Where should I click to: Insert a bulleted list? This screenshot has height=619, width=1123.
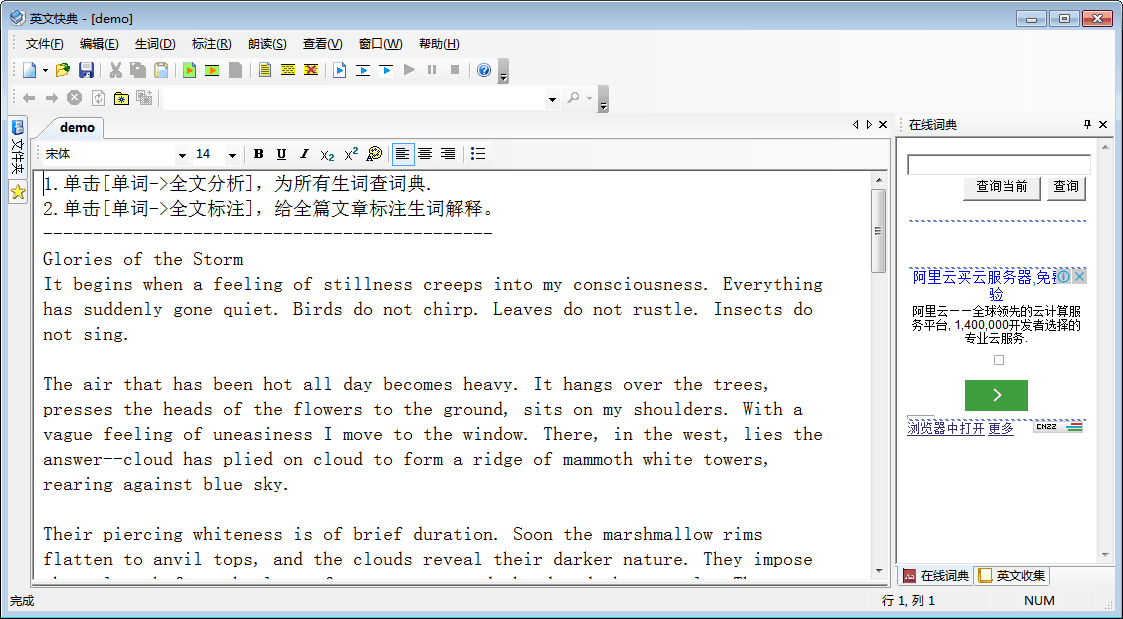pos(478,154)
